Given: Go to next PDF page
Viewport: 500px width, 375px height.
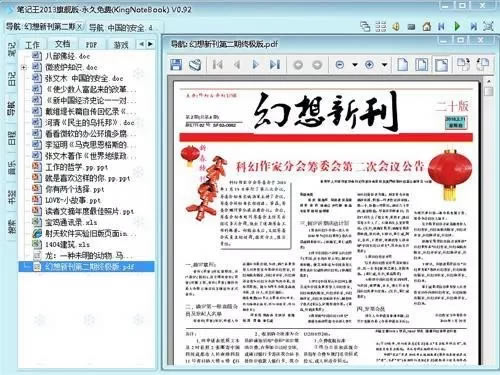Looking at the screenshot, I should pos(256,64).
